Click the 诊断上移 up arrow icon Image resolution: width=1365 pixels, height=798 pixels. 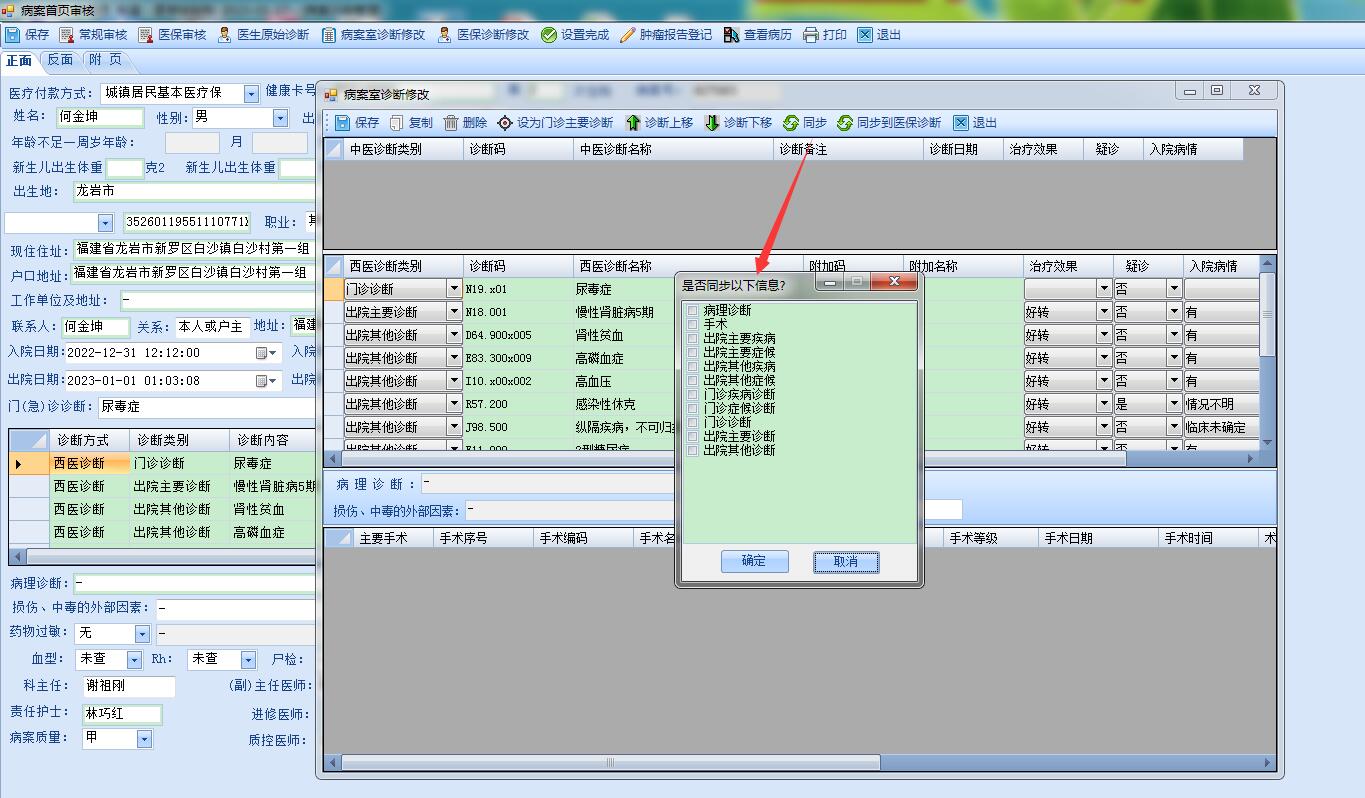[x=633, y=123]
